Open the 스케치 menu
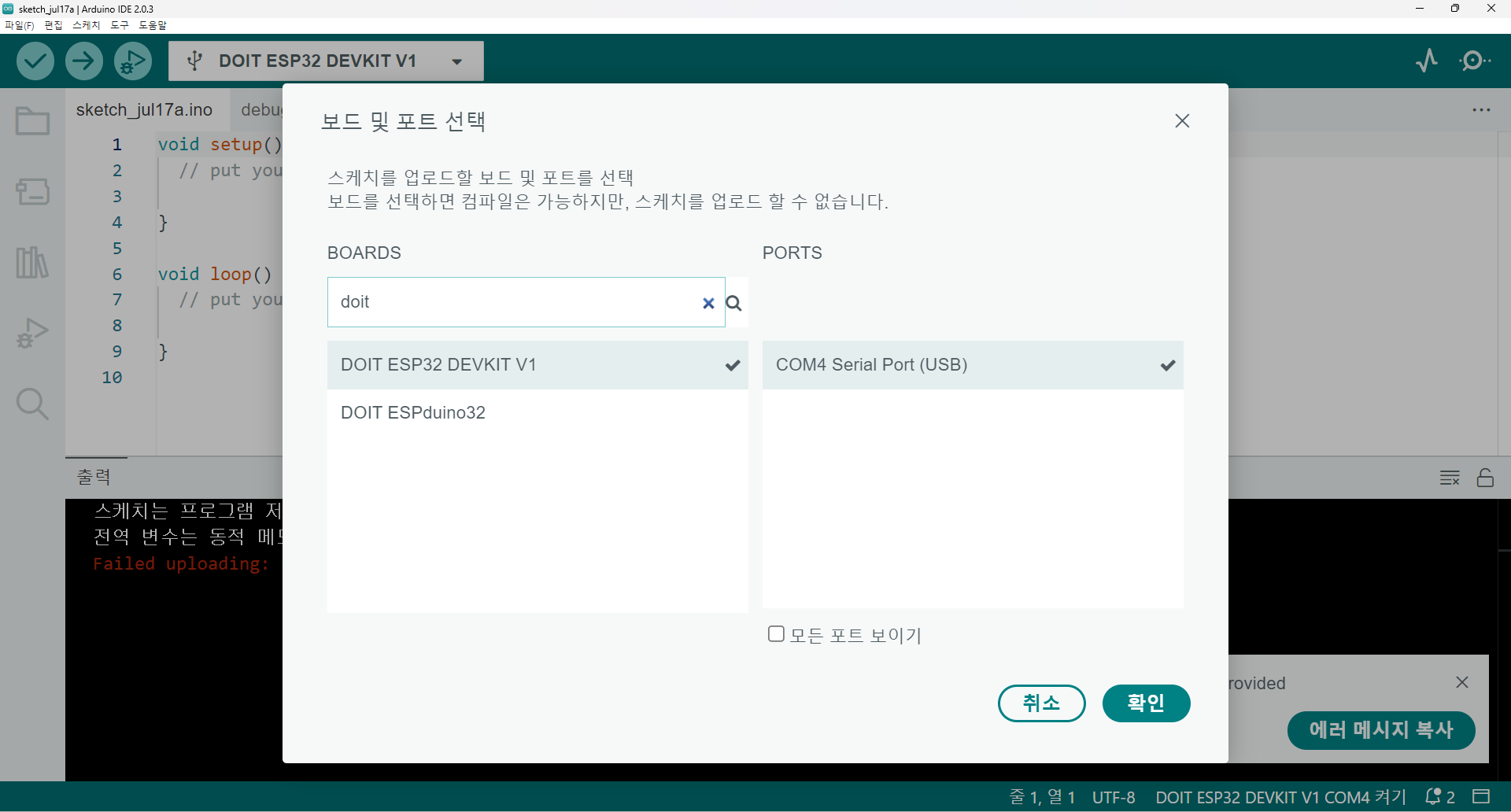The width and height of the screenshot is (1511, 812). click(x=87, y=25)
